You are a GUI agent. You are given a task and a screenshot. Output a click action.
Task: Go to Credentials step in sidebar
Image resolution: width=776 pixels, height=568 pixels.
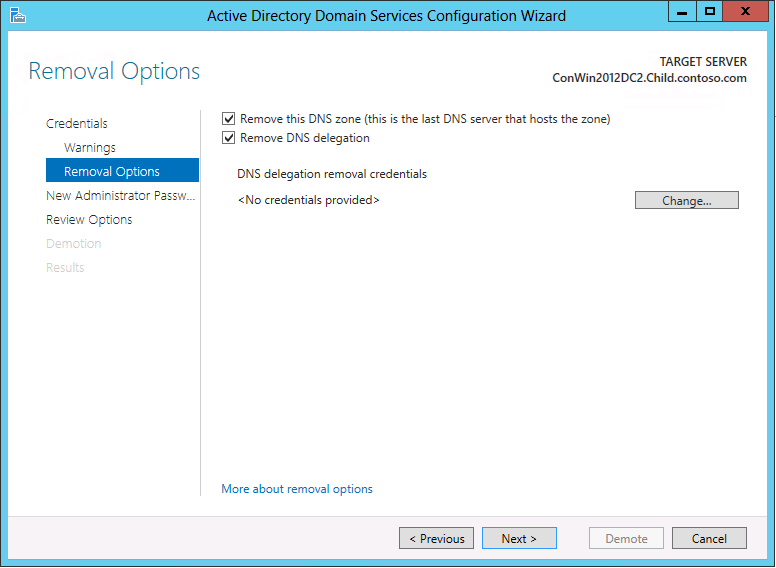77,123
